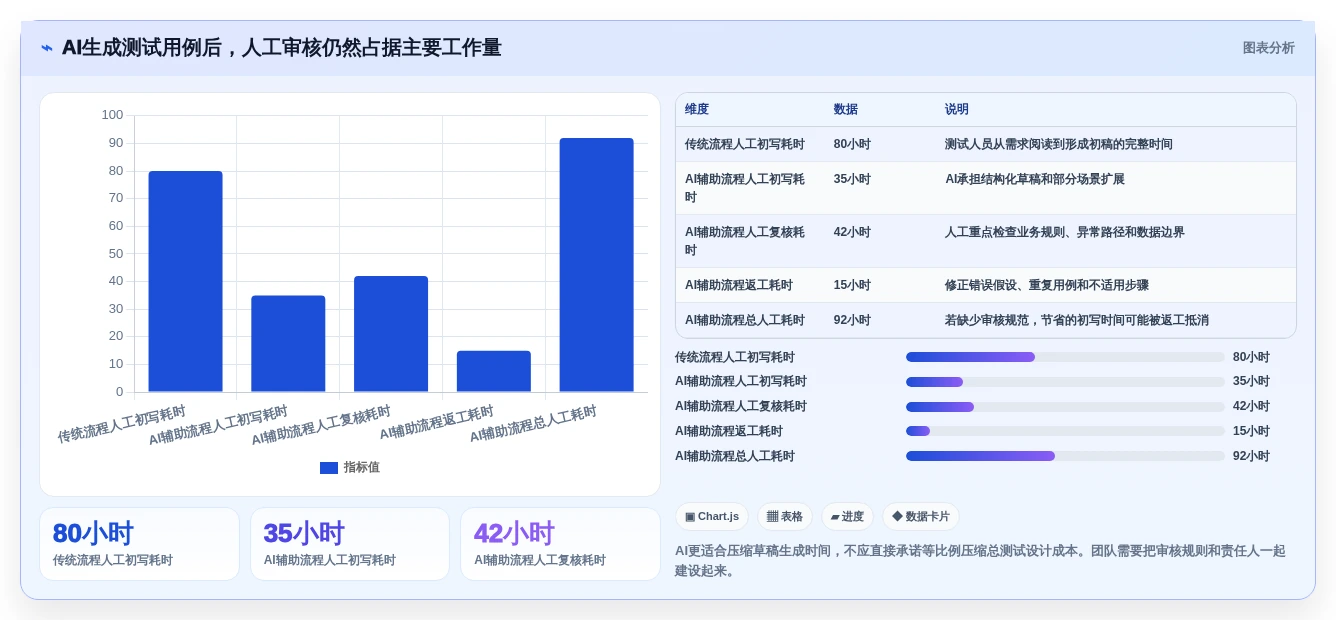The height and width of the screenshot is (620, 1336).
Task: Click description 若缺少审核规范，节省的初写时间可能被返工抵消
Action: (1077, 320)
